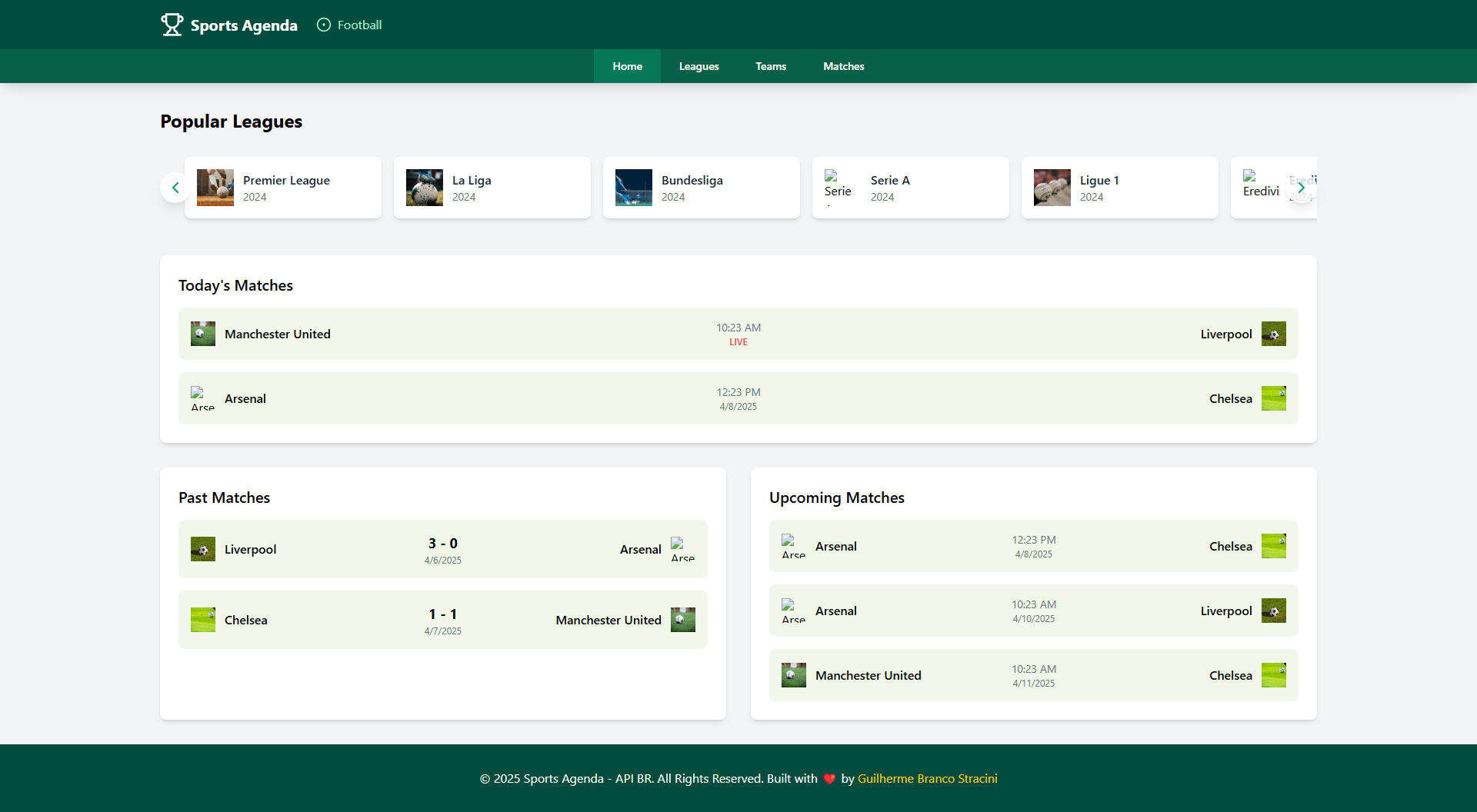Click Liverpool crest in Past Matches
Image resolution: width=1477 pixels, height=812 pixels.
202,549
